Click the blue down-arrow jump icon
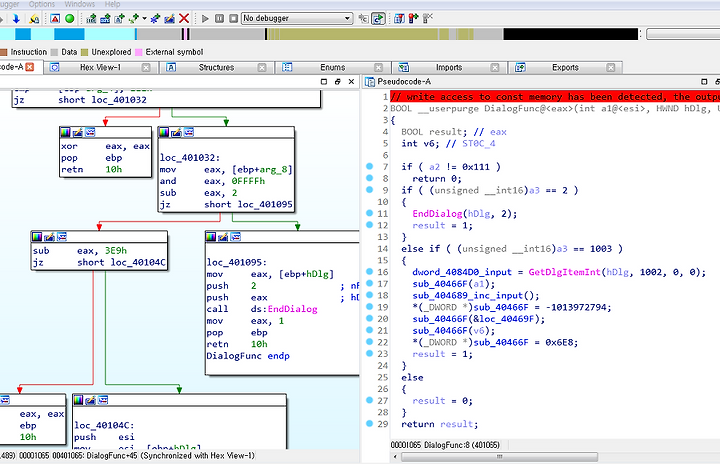 16,18
